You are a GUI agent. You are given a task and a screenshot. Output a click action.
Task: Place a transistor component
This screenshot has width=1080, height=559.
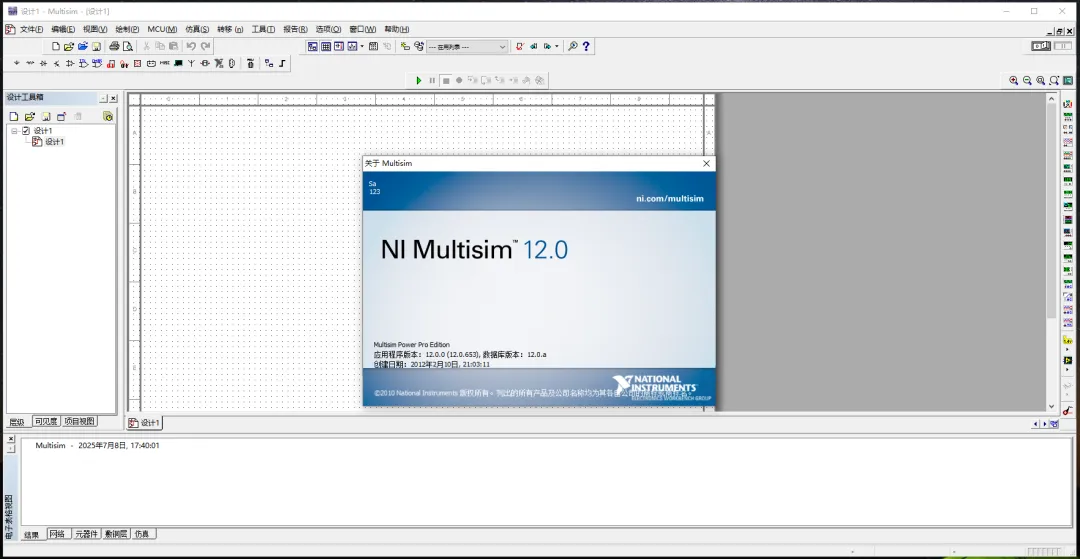(56, 63)
